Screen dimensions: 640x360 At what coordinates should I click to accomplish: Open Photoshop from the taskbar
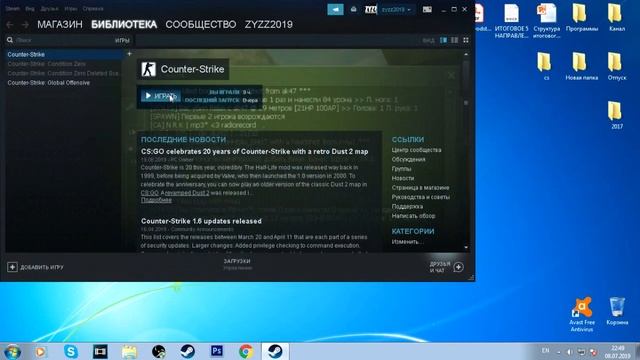[217, 351]
